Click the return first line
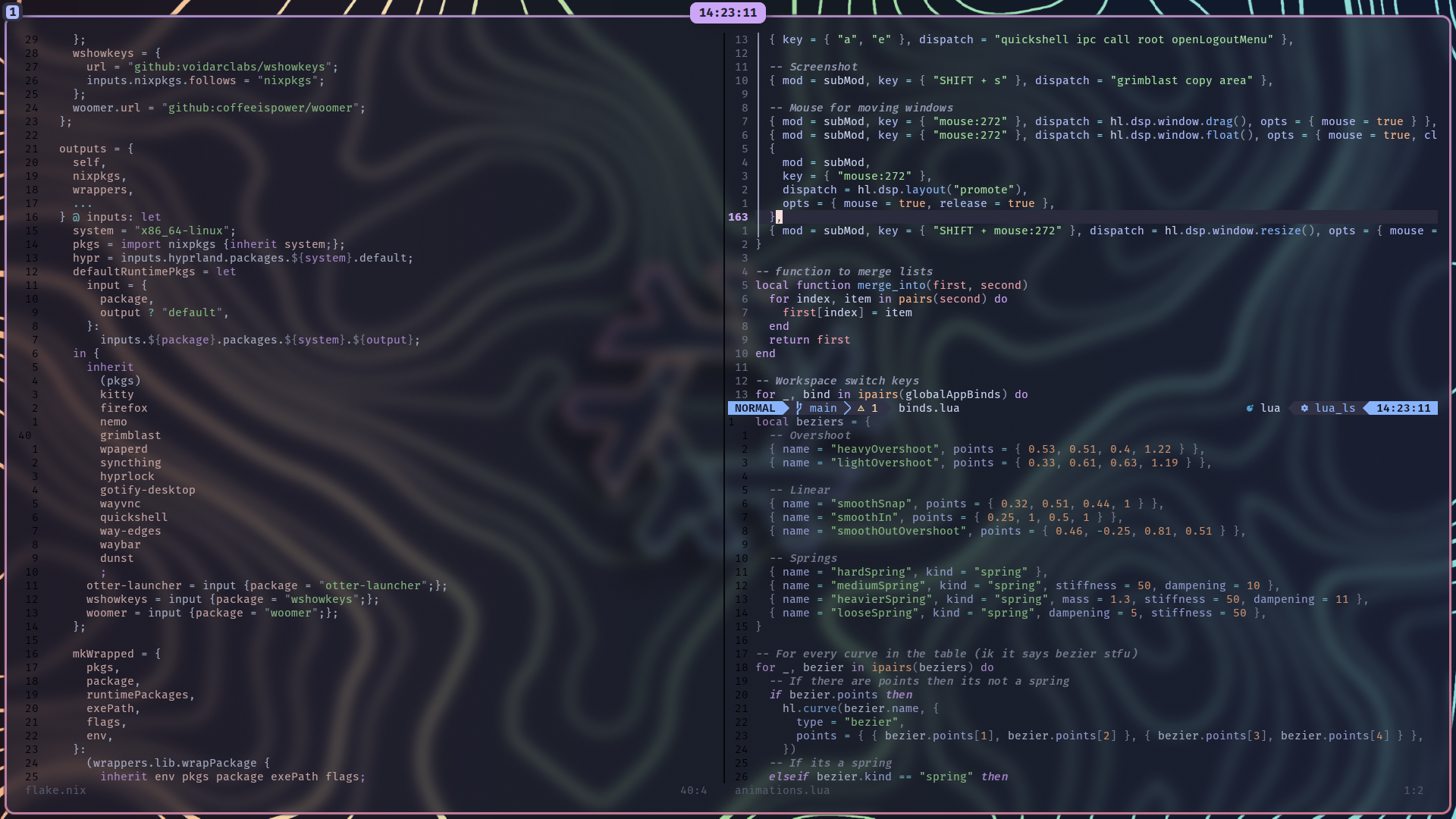 (x=809, y=340)
